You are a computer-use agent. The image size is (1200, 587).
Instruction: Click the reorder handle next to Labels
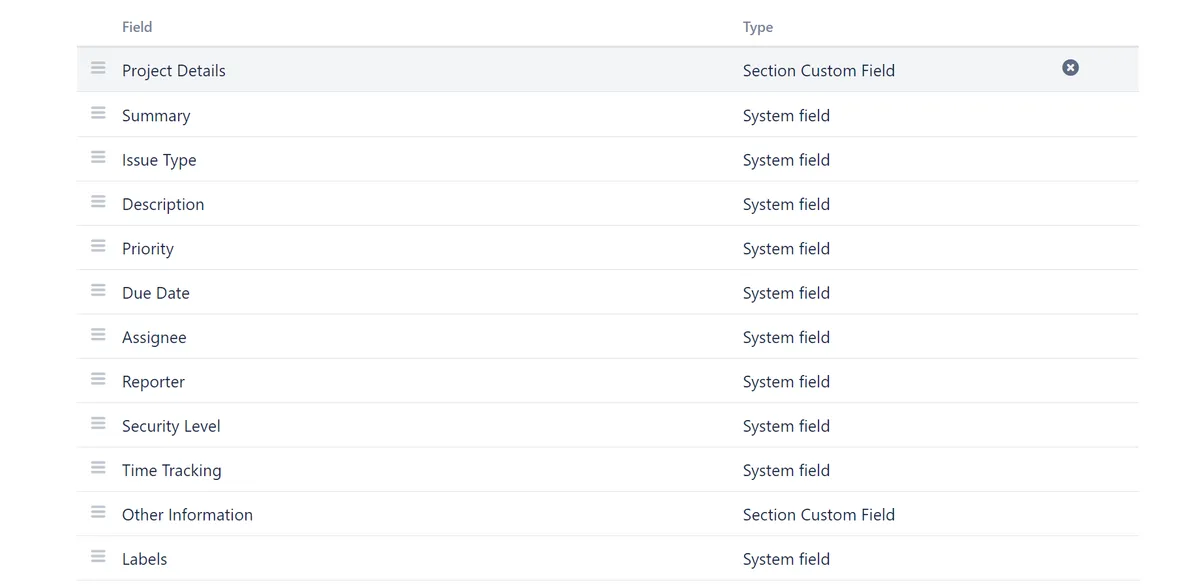coord(98,556)
